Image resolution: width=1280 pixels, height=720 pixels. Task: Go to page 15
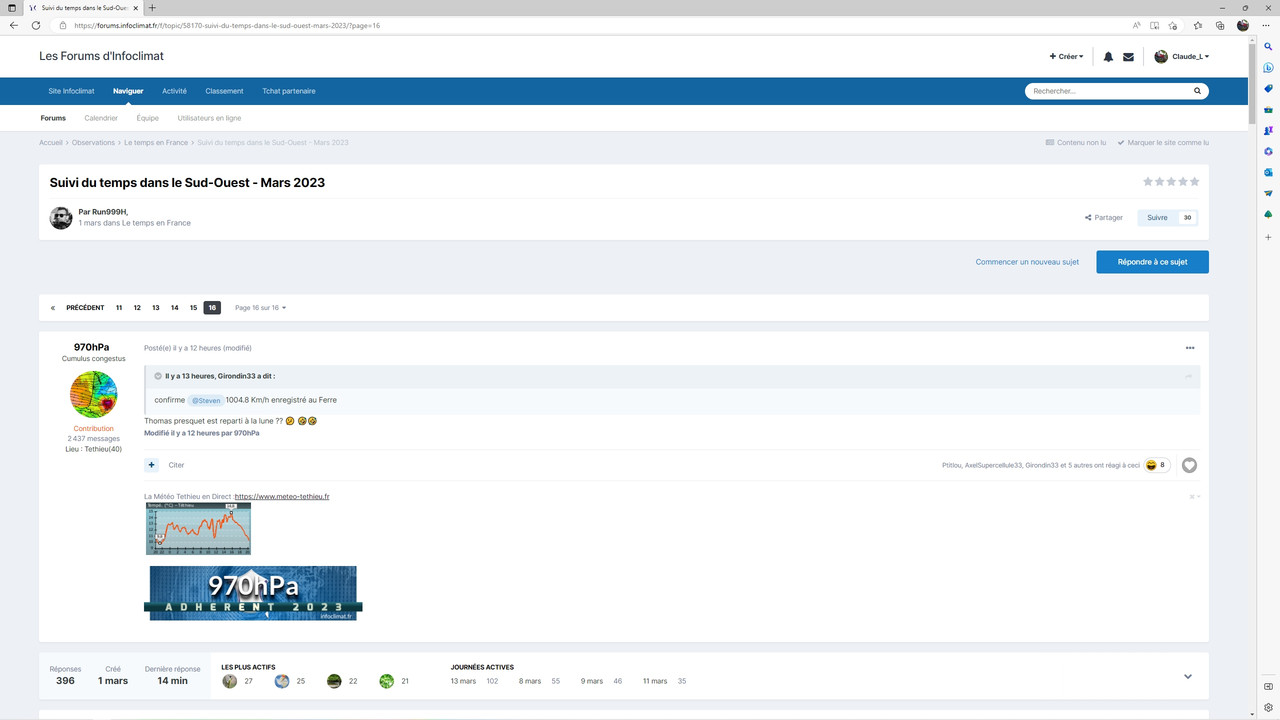click(x=193, y=308)
